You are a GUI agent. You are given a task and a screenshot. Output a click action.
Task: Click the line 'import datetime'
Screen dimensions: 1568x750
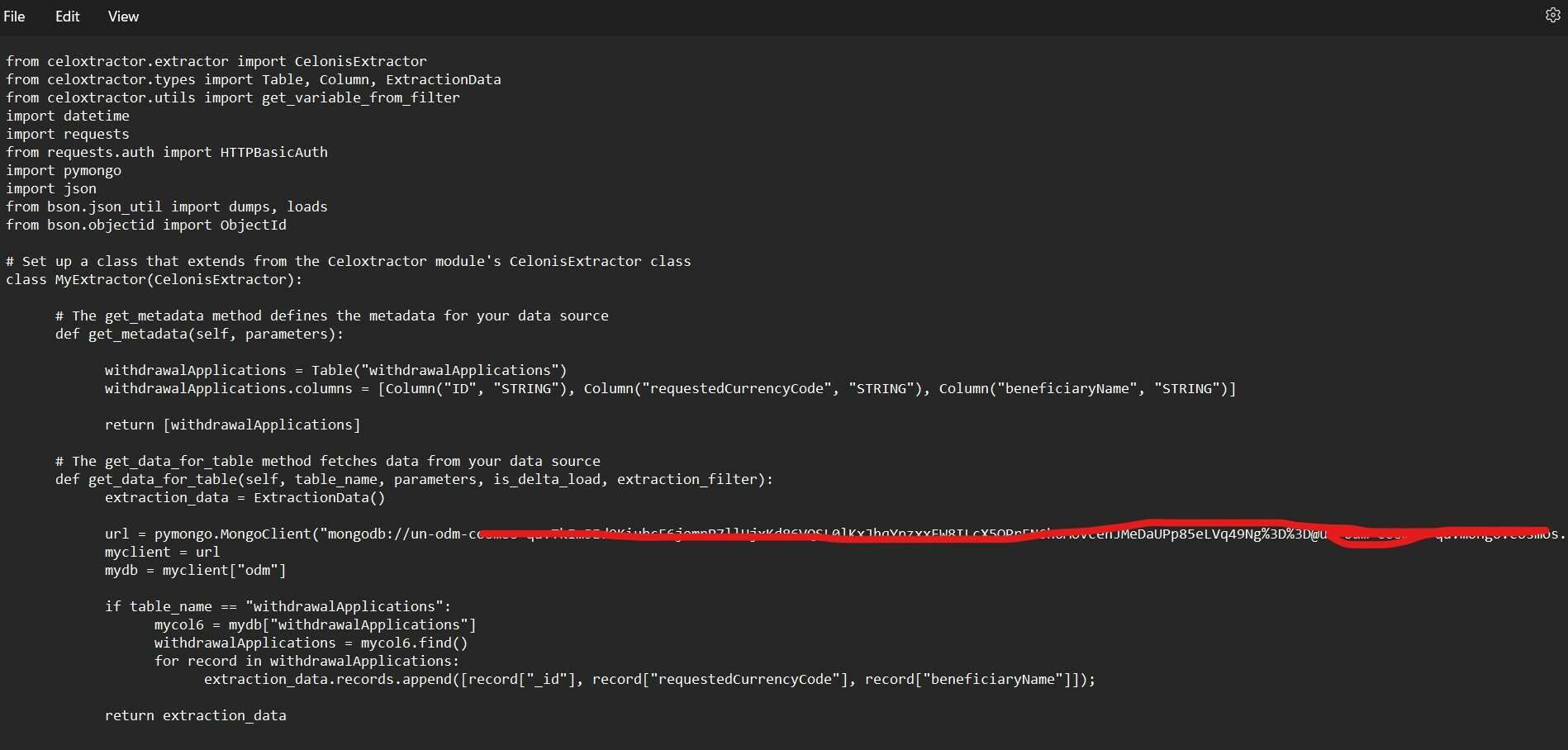68,116
